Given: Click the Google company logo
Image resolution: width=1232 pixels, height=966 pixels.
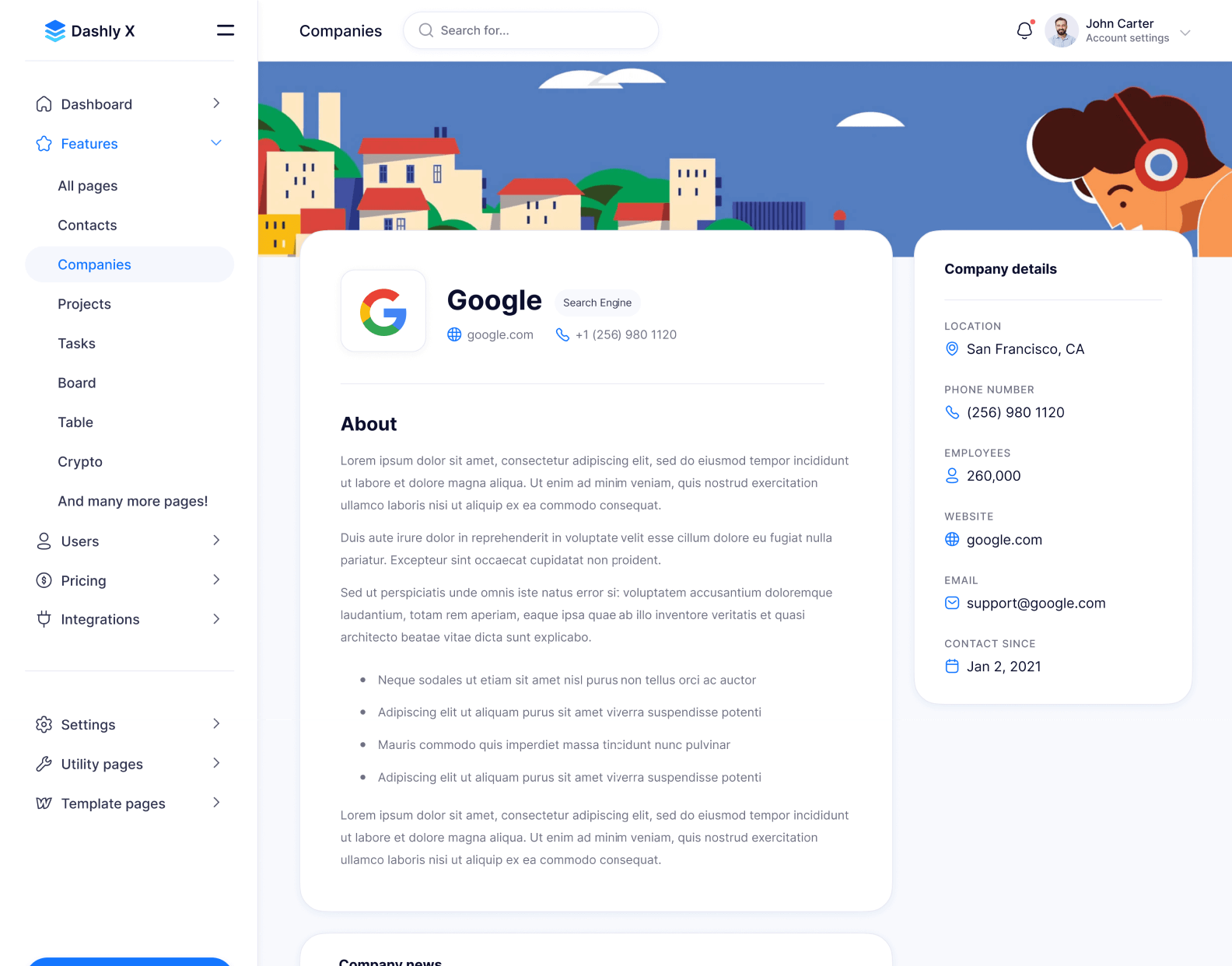Looking at the screenshot, I should [x=383, y=312].
